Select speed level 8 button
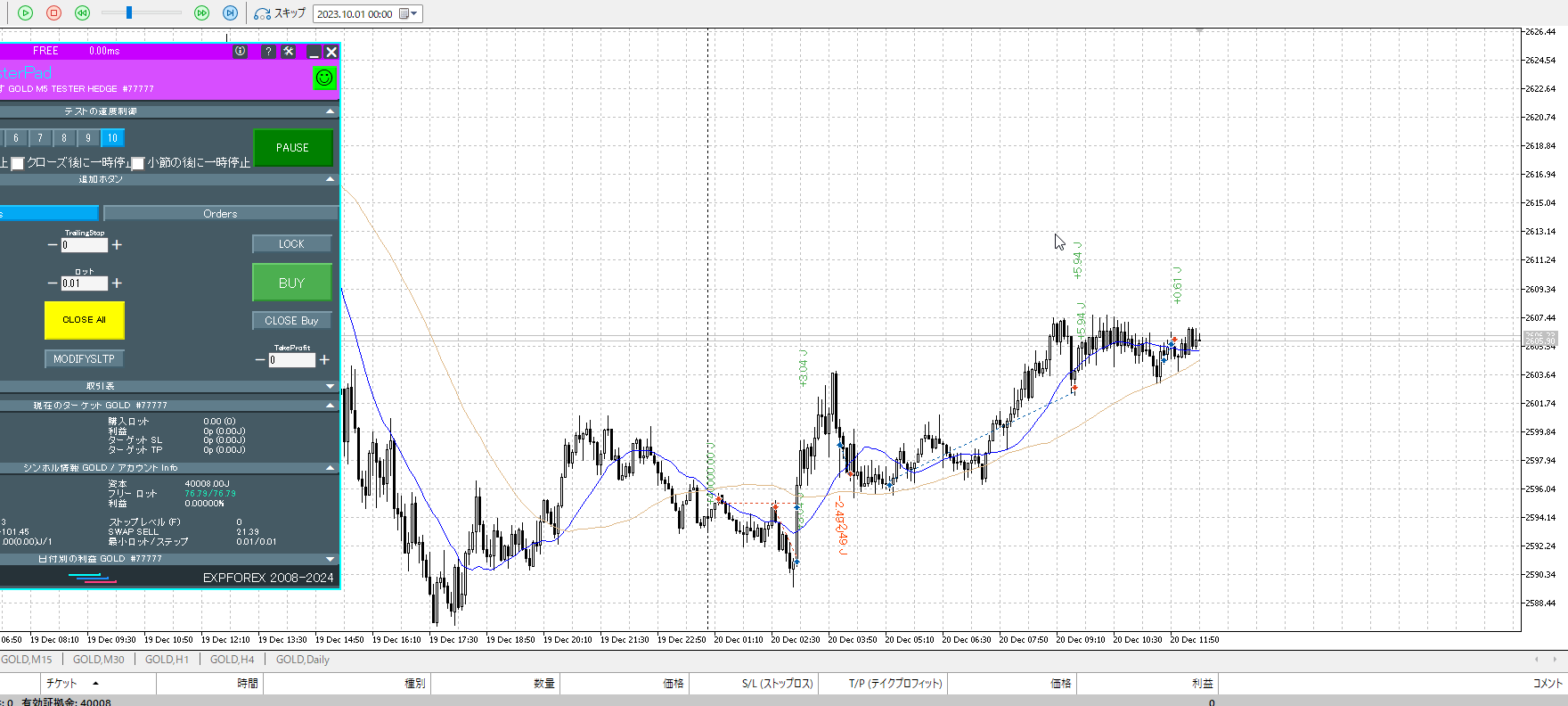The image size is (1568, 706). [64, 138]
